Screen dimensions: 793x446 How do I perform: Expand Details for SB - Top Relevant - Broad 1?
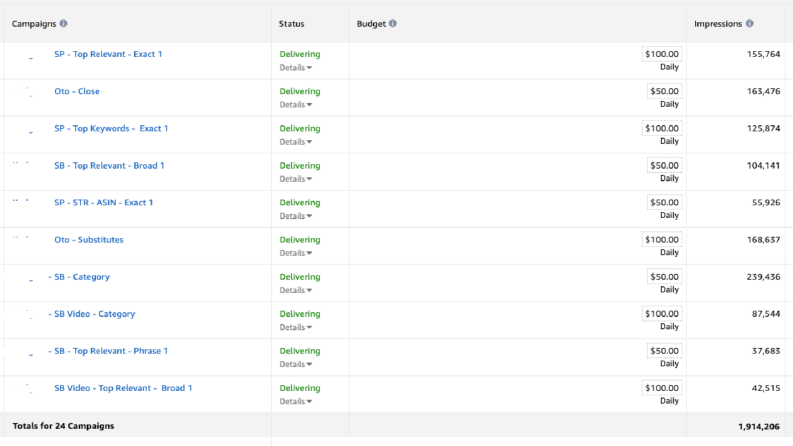coord(296,179)
